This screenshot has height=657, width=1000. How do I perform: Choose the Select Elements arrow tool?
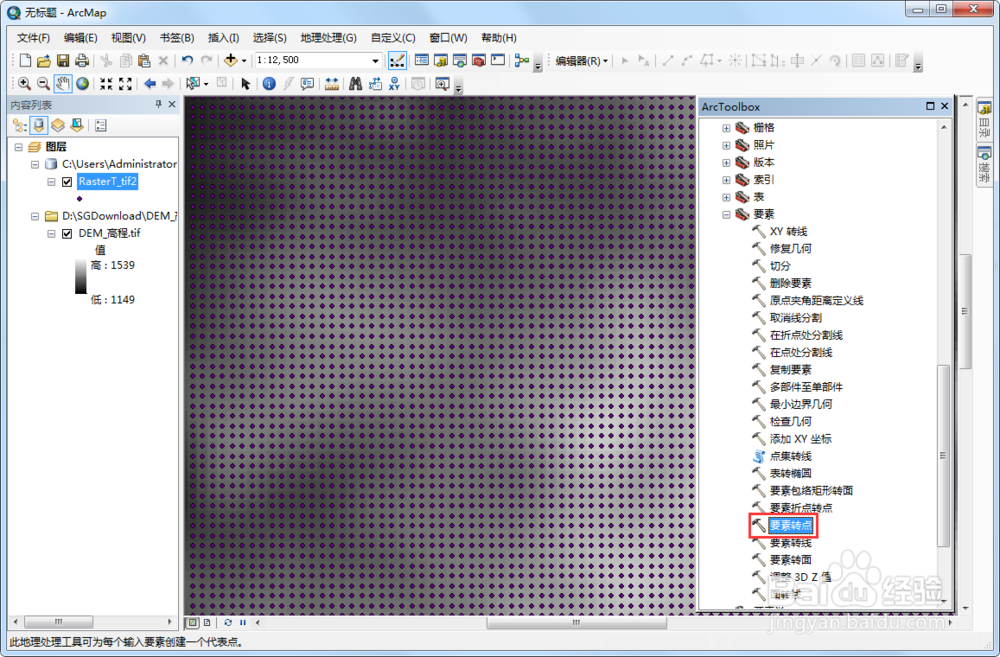click(x=246, y=84)
